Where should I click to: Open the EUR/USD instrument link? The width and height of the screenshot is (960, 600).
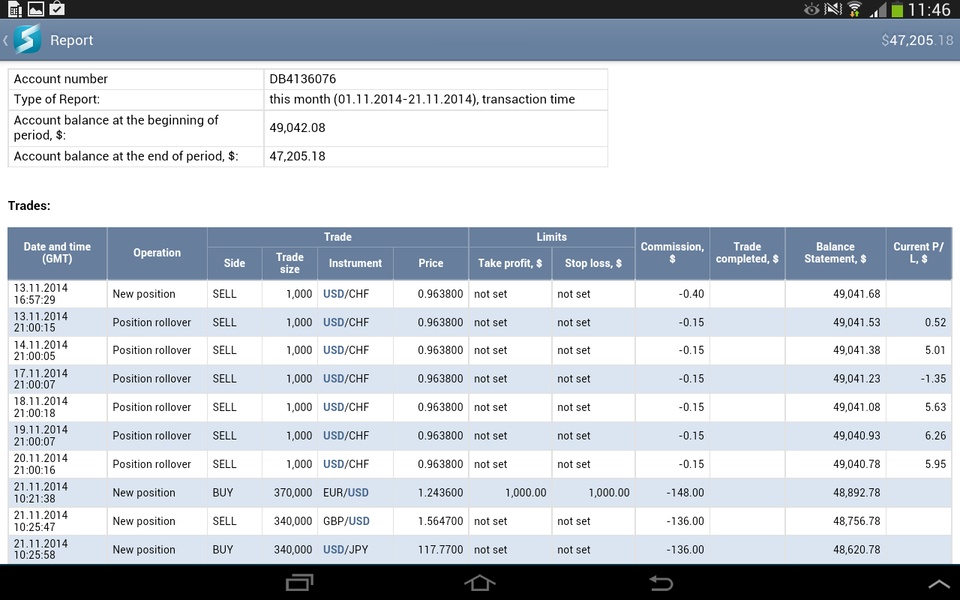pos(345,493)
